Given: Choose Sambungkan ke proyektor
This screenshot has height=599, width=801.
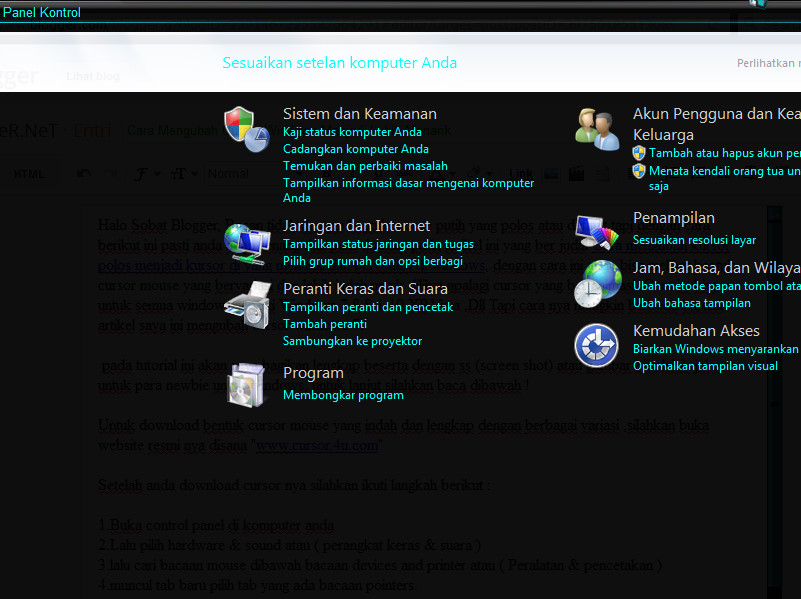Looking at the screenshot, I should tap(352, 341).
